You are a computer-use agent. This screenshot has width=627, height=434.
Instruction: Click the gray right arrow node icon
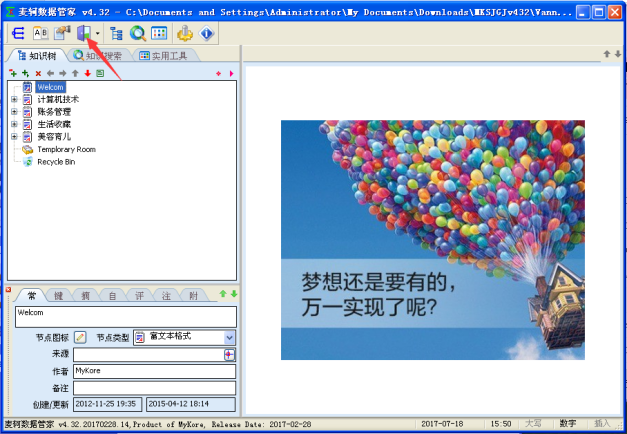coord(63,73)
